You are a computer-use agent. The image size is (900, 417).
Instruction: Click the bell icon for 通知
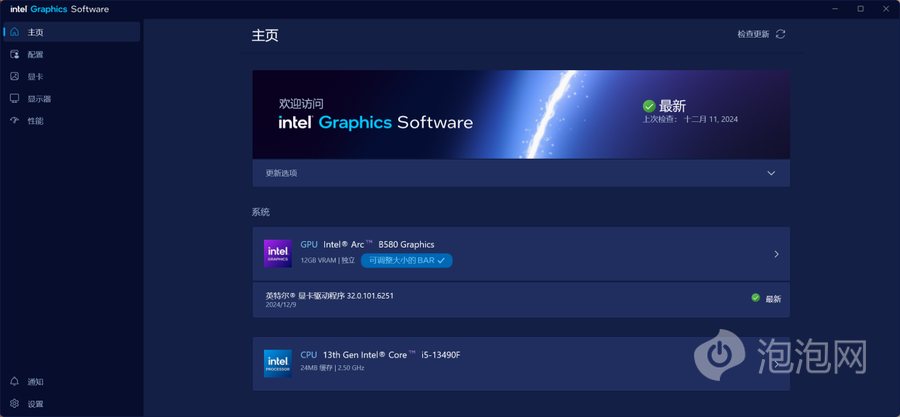point(15,381)
